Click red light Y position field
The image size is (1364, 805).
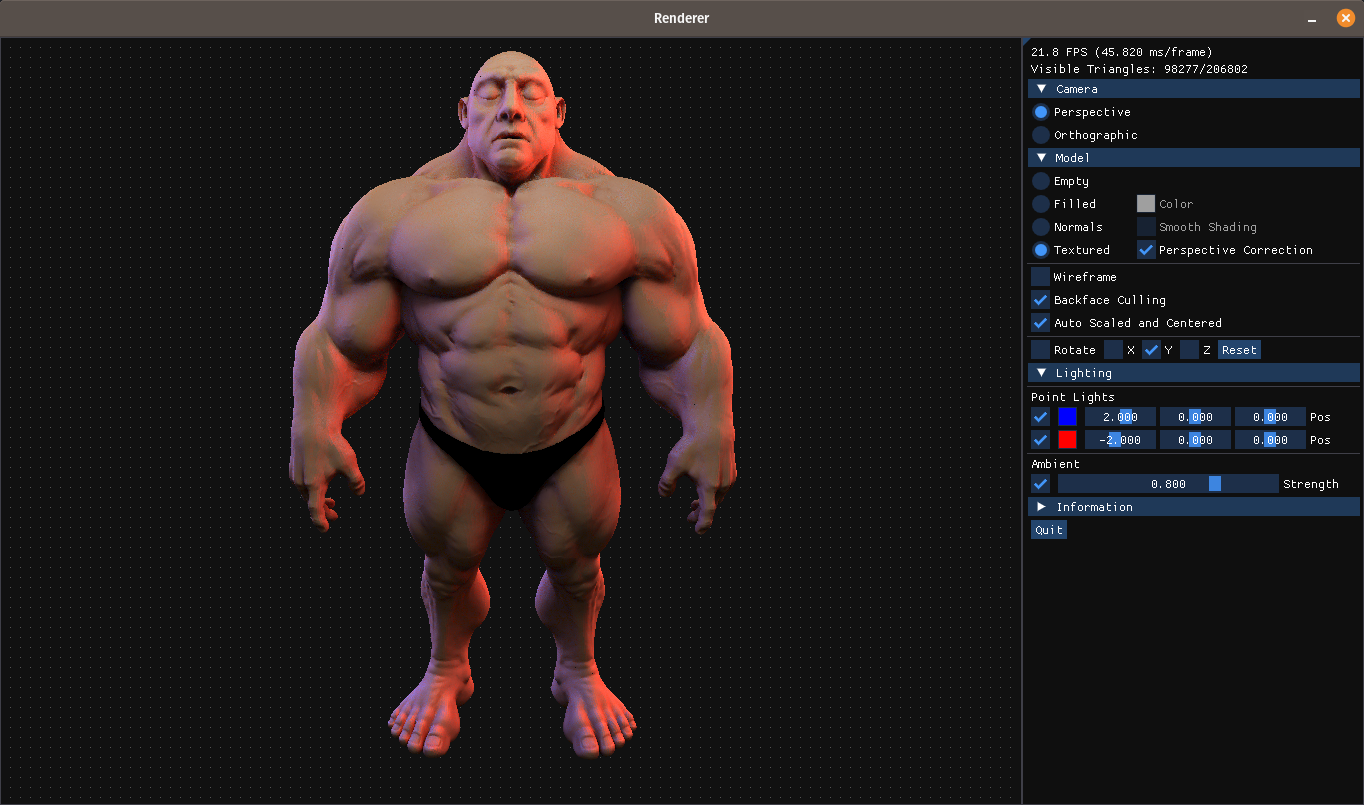pos(1195,440)
